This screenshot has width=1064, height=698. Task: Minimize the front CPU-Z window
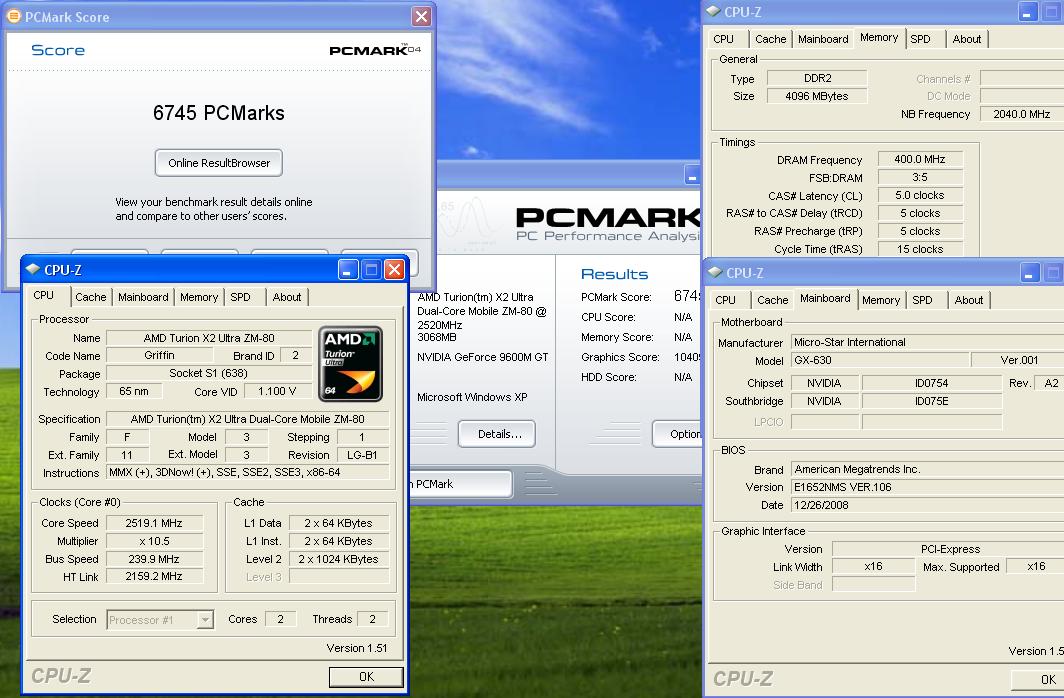(348, 270)
